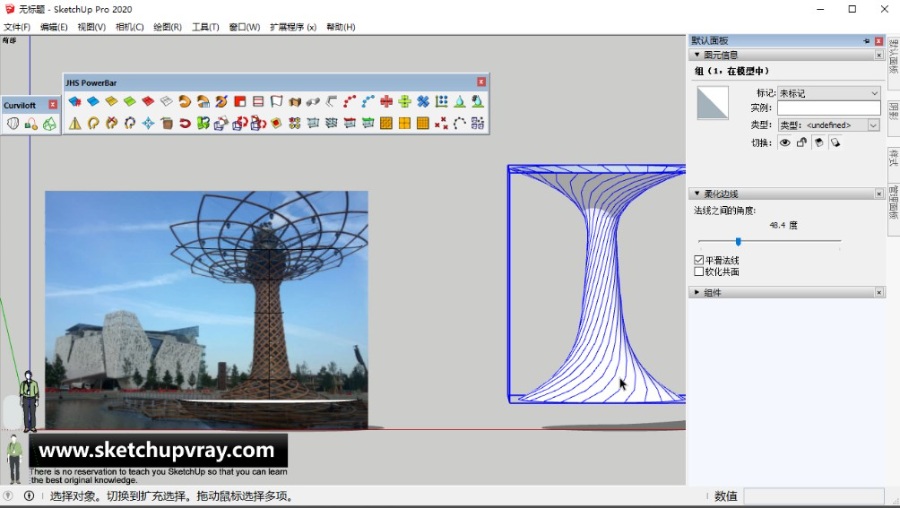Click the blue plane with red star icon
This screenshot has height=508, width=900.
75,102
